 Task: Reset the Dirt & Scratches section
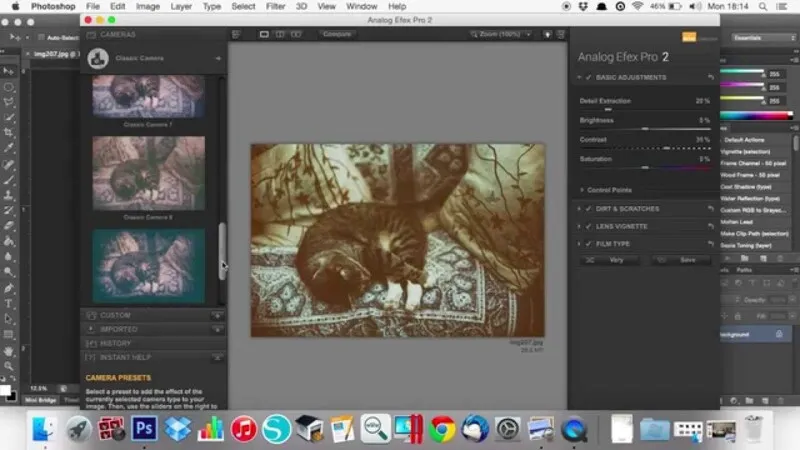[711, 209]
